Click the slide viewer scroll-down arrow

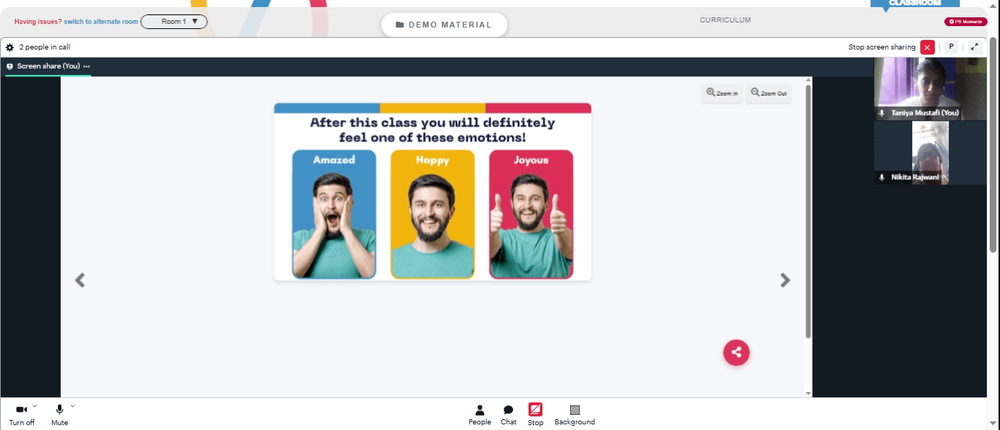(x=808, y=394)
